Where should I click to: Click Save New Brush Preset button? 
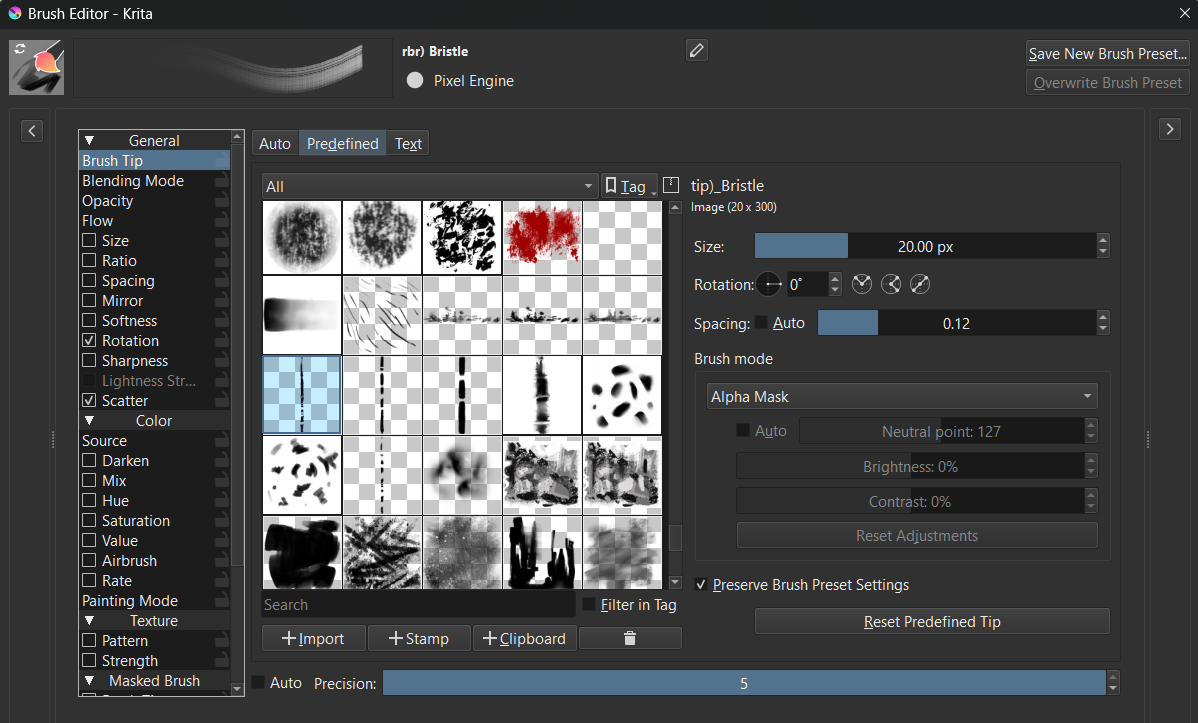[x=1108, y=53]
